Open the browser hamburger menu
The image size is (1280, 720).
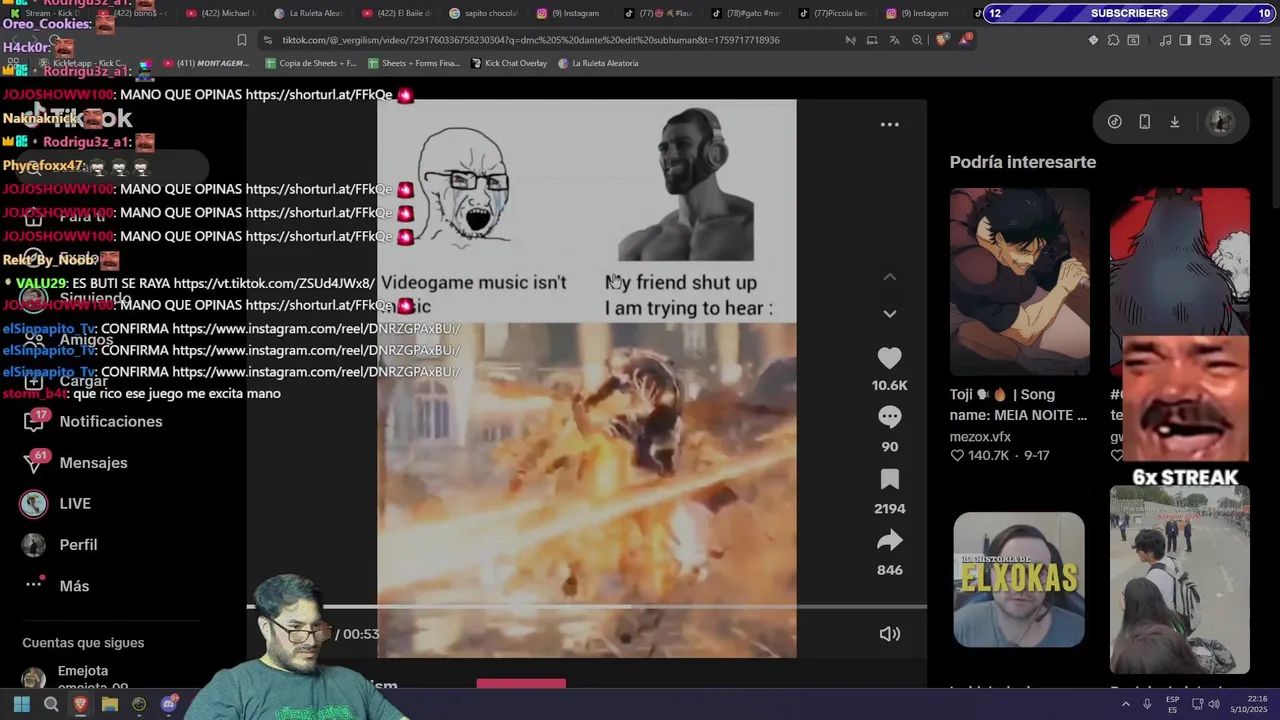[x=1266, y=40]
